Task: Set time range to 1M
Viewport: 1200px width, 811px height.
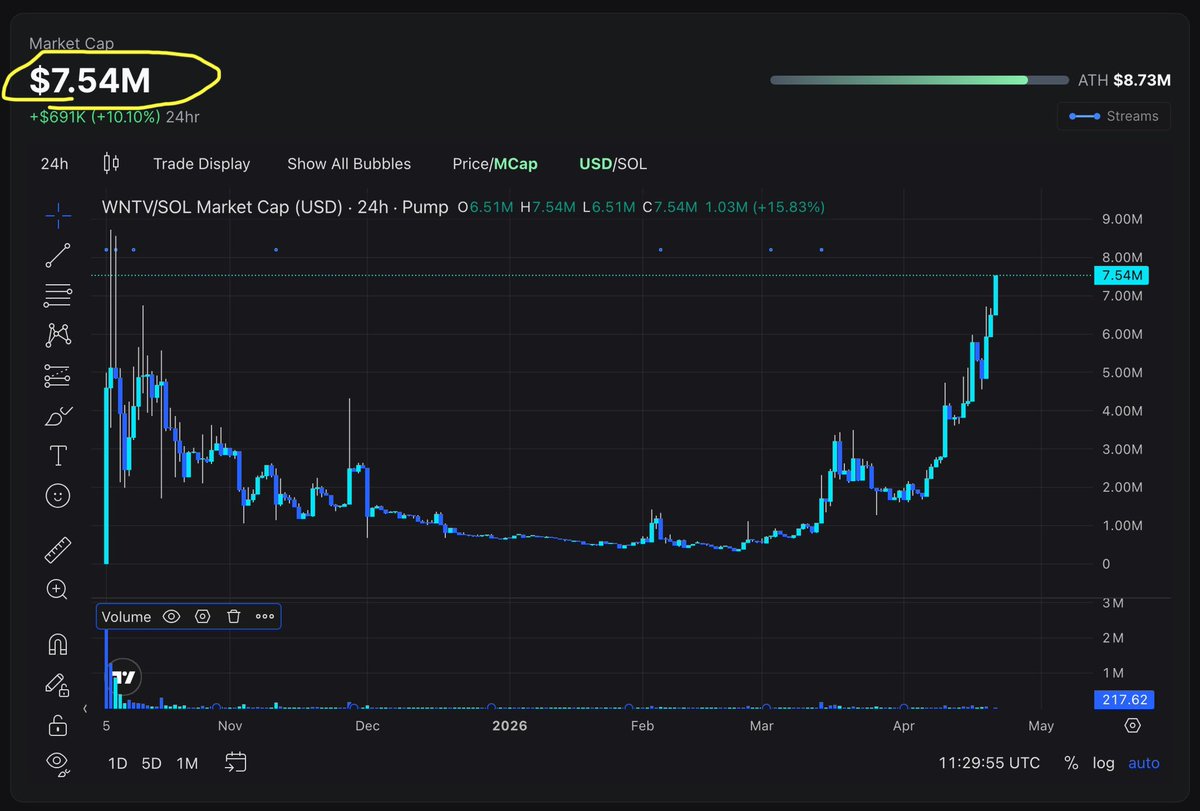Action: pos(187,764)
